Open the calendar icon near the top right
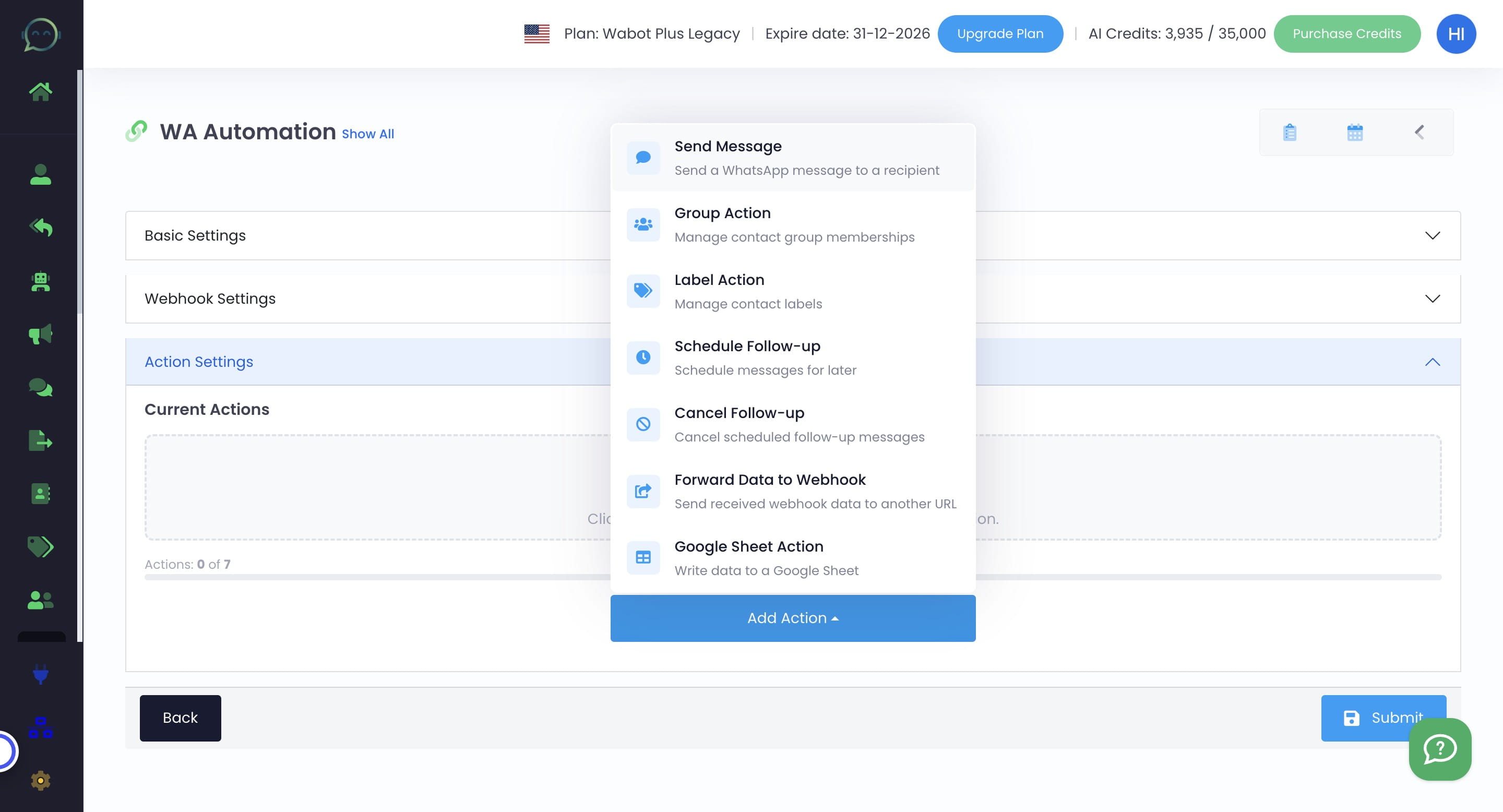 point(1355,132)
